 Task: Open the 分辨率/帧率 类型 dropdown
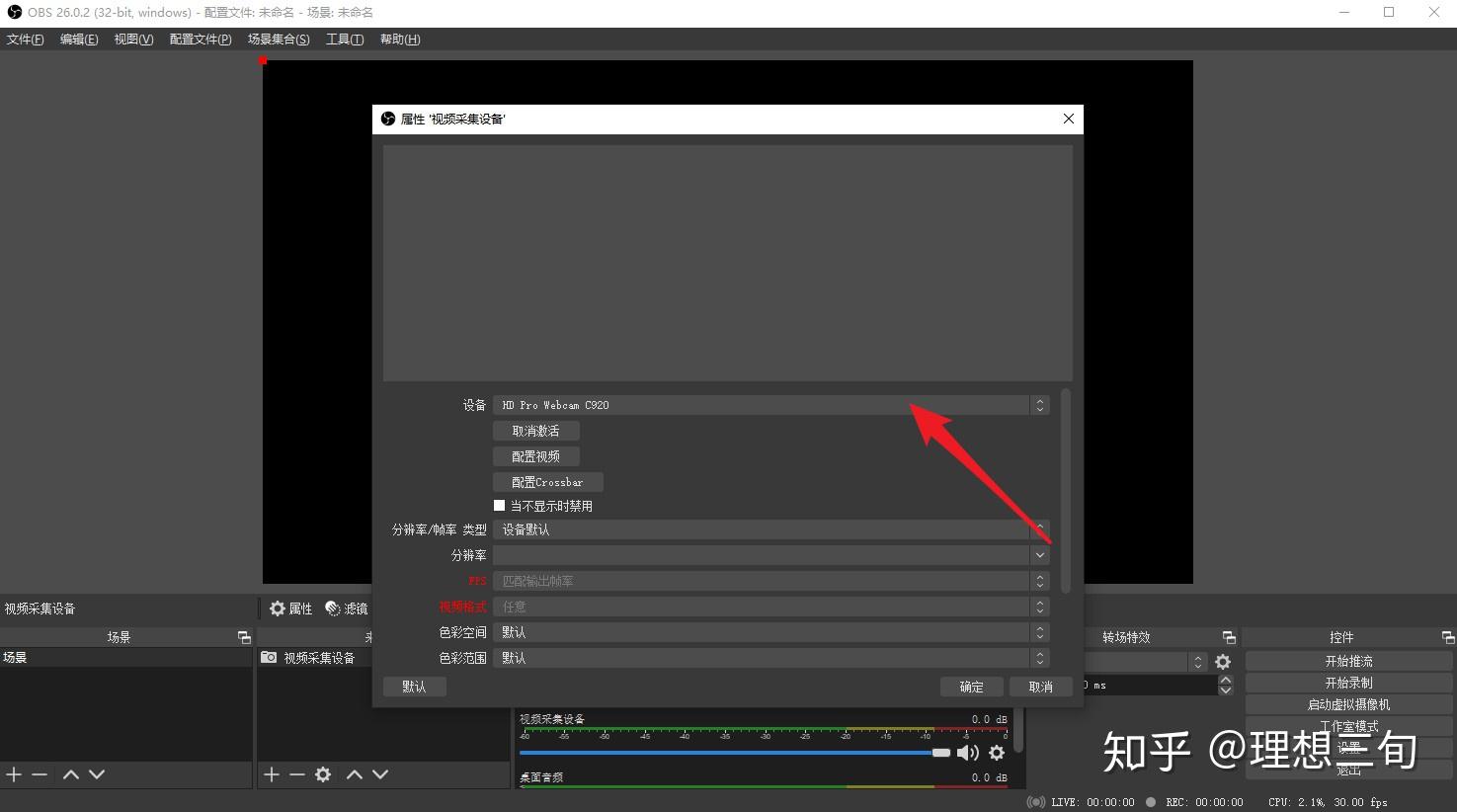coord(770,529)
